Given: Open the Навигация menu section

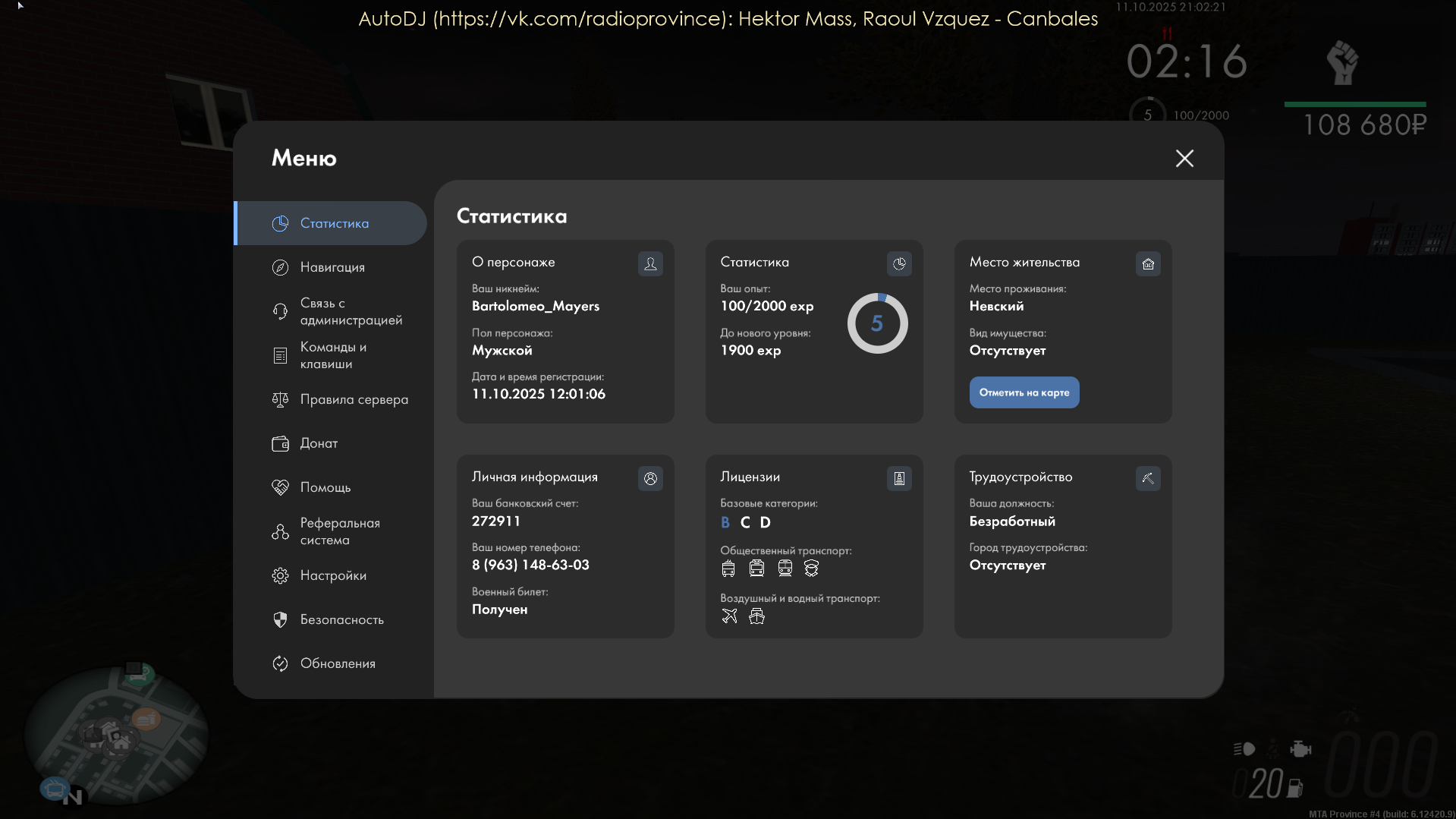Looking at the screenshot, I should click(332, 267).
